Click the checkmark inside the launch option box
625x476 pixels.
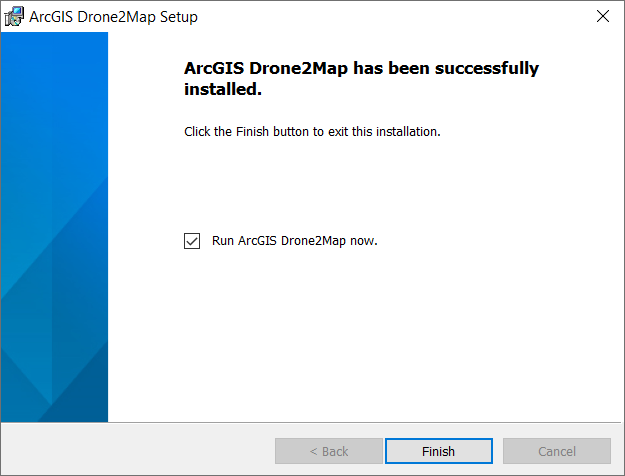(x=192, y=241)
